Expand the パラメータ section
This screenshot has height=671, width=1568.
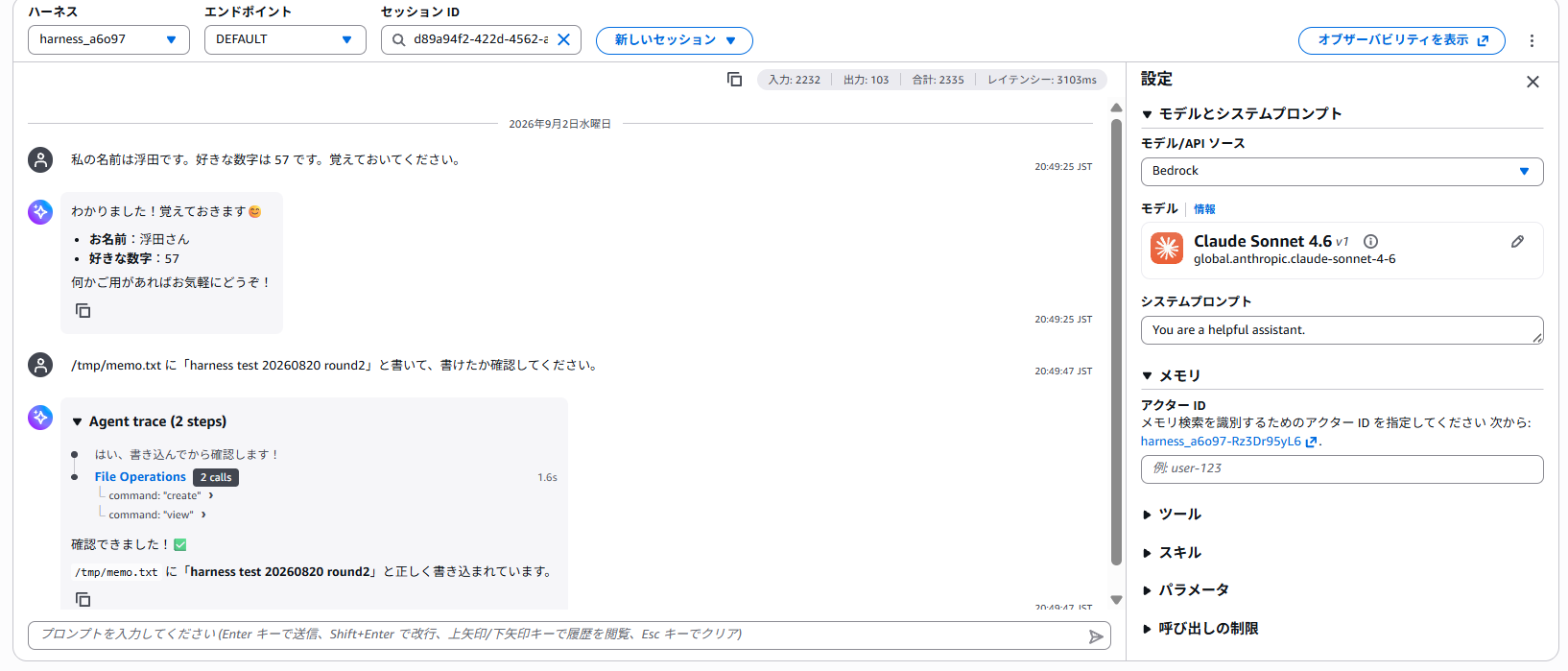coord(1185,590)
